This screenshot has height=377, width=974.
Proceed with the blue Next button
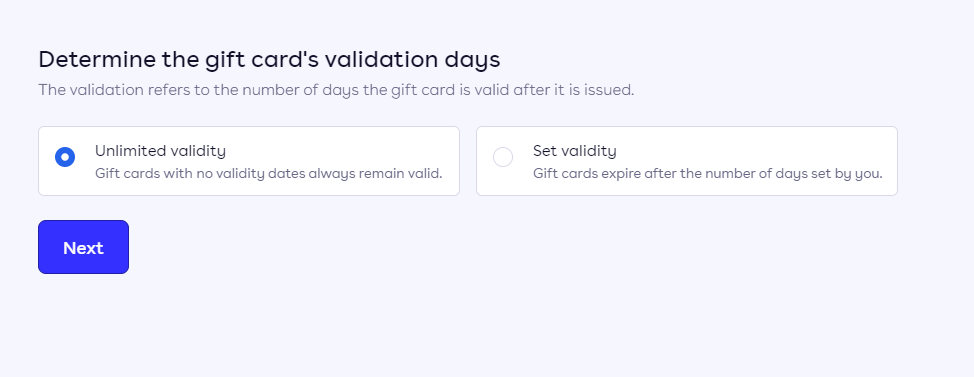pos(83,247)
